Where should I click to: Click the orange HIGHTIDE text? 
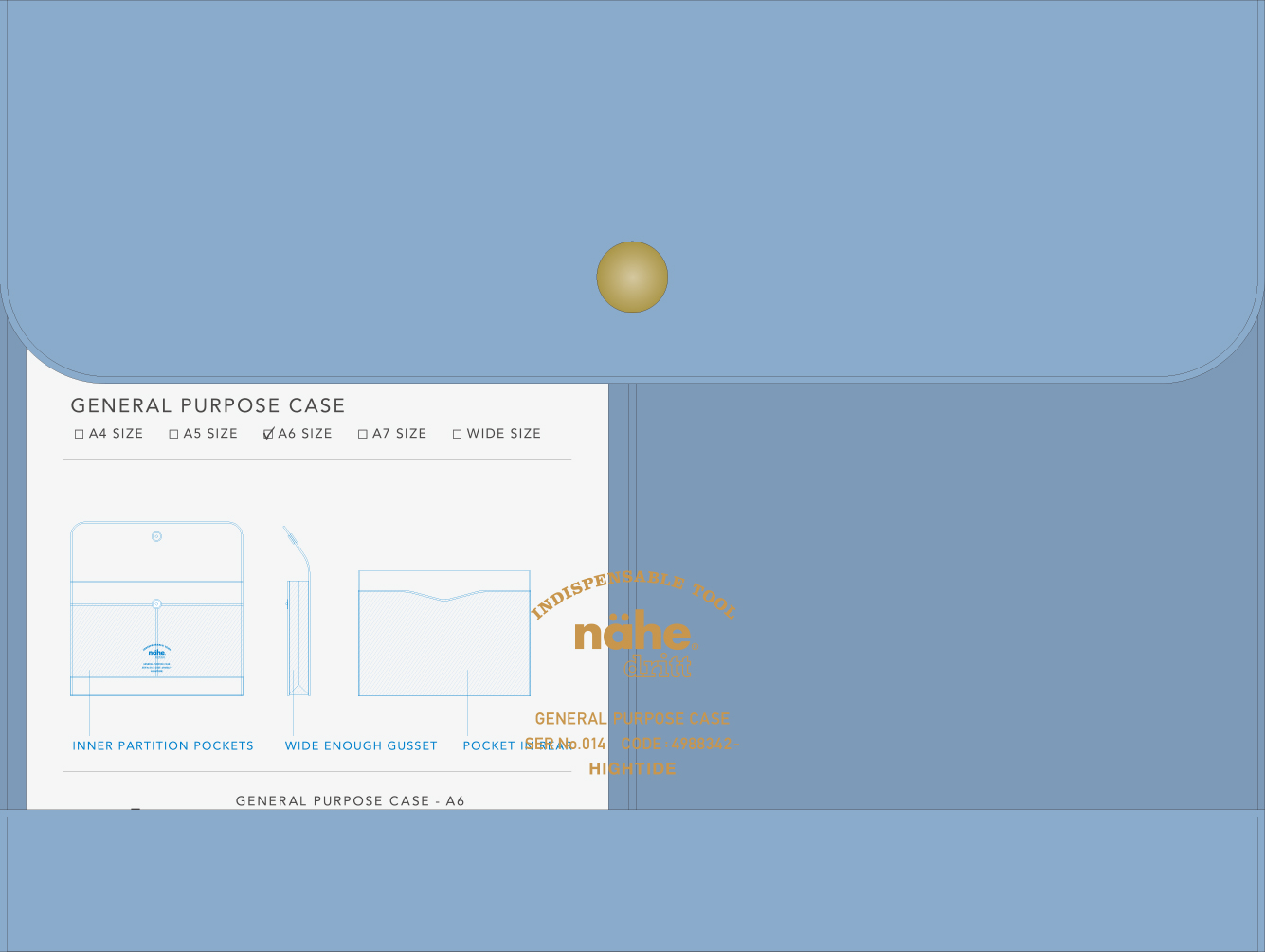tap(632, 768)
